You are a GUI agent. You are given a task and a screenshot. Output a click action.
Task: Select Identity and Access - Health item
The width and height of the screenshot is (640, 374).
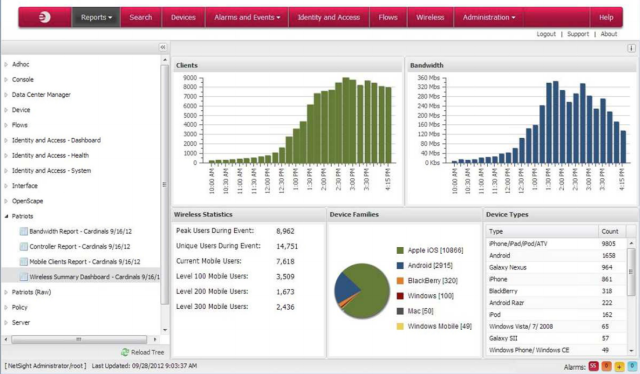[x=50, y=156]
